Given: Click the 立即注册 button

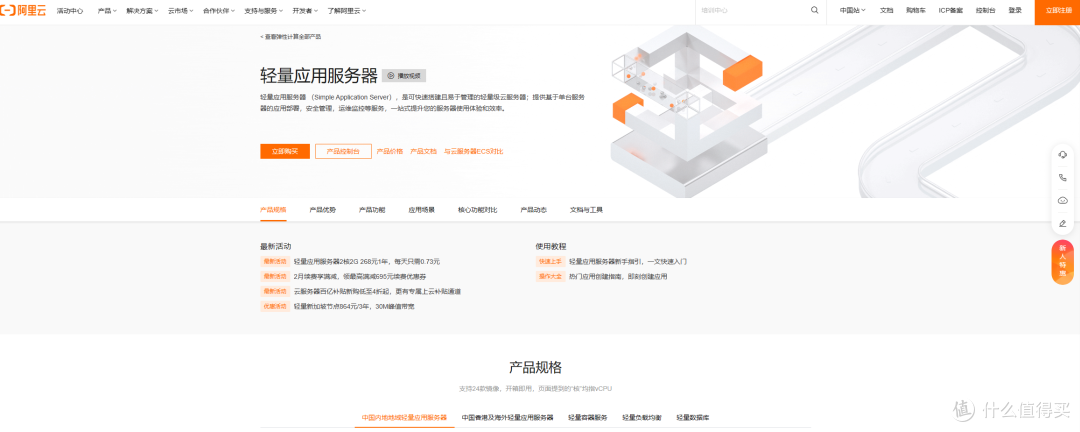Looking at the screenshot, I should (1057, 12).
